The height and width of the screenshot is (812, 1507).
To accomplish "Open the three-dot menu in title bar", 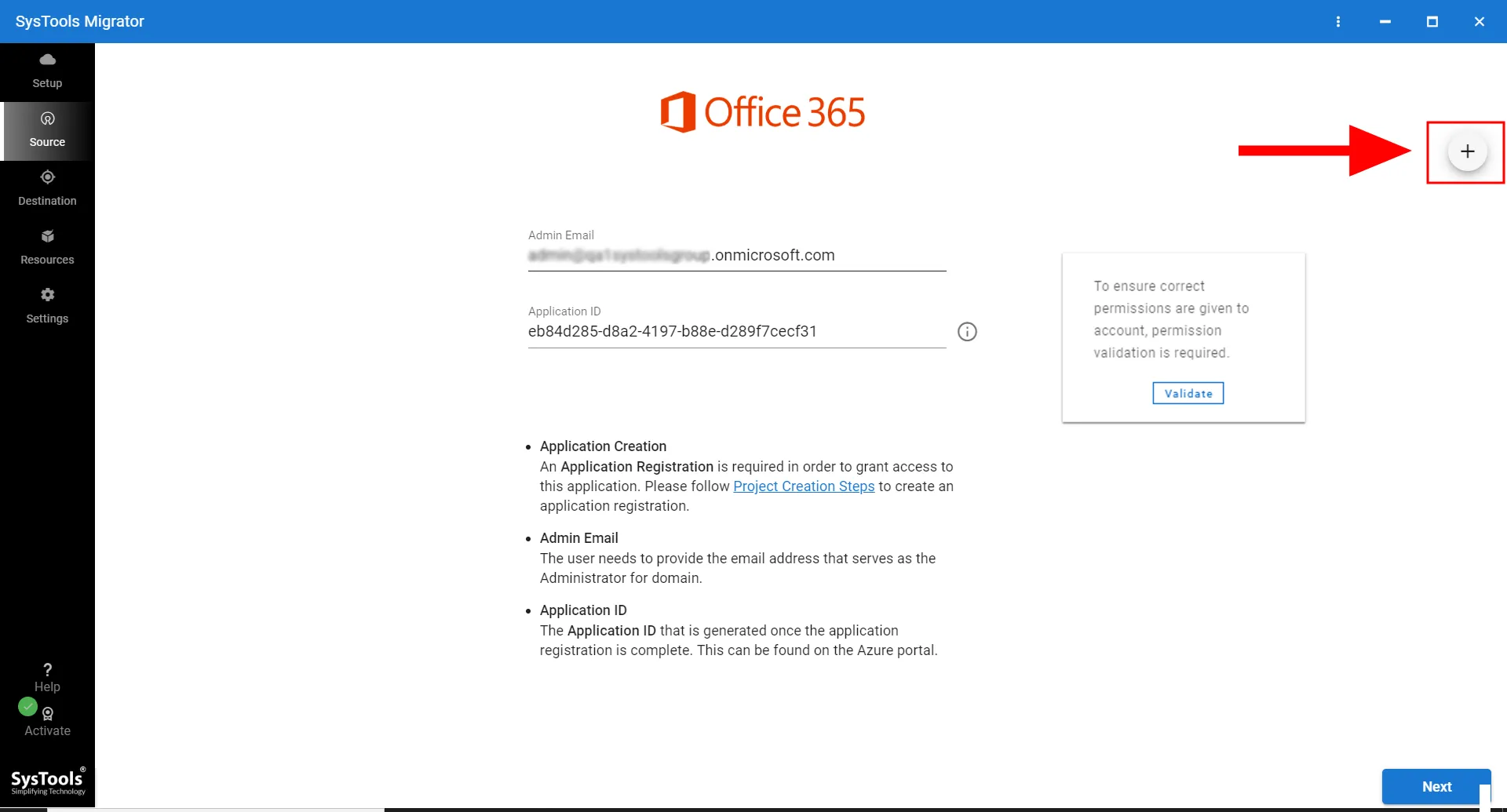I will [x=1338, y=21].
